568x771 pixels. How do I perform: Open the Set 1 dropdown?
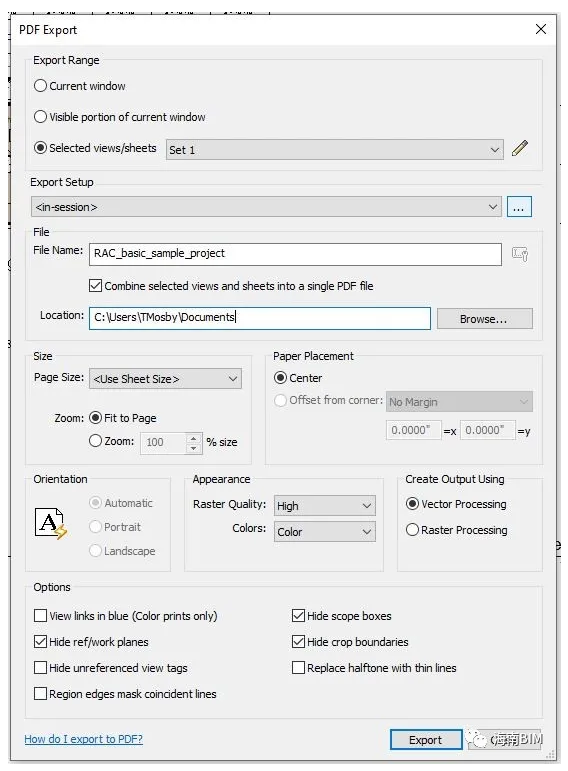(x=334, y=150)
